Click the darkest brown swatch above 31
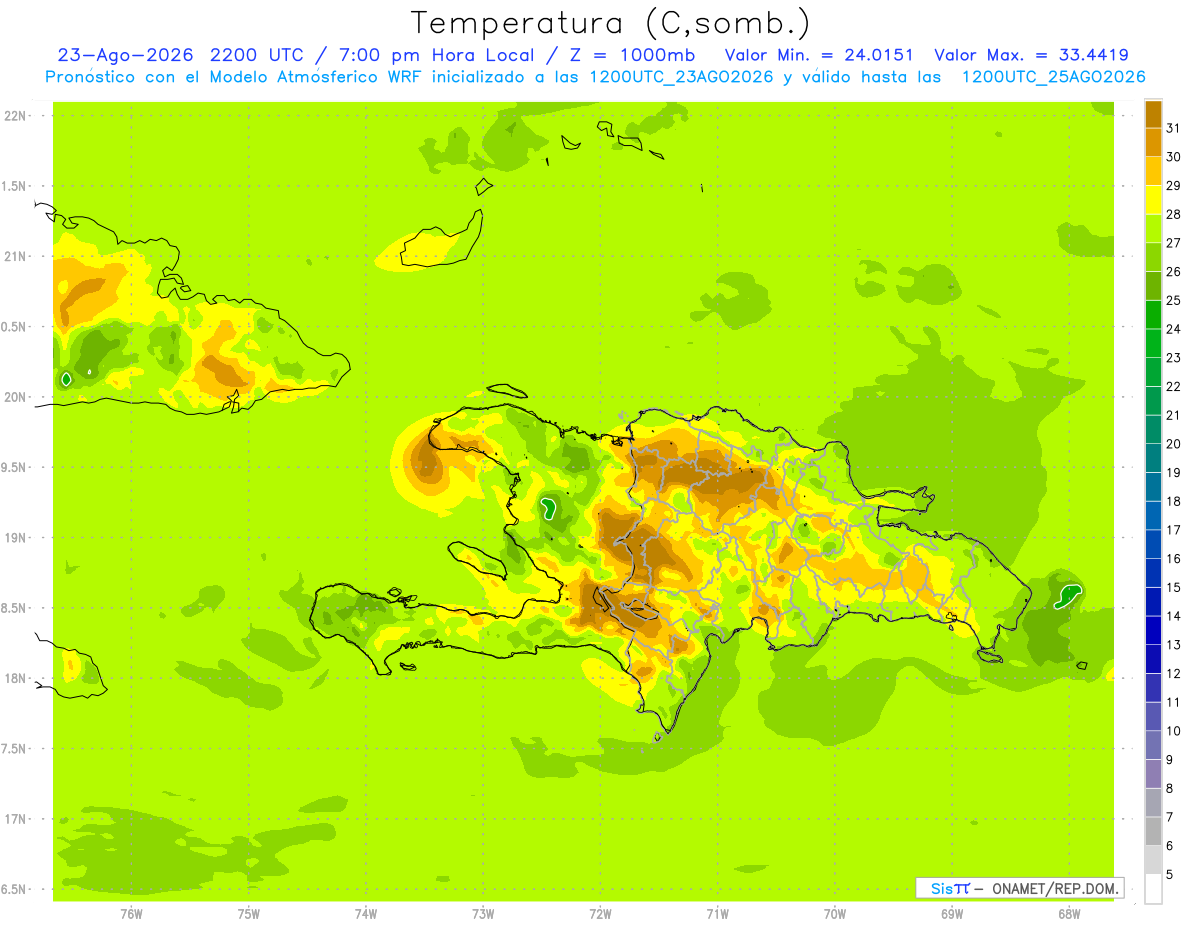The width and height of the screenshot is (1200, 927). [1153, 114]
